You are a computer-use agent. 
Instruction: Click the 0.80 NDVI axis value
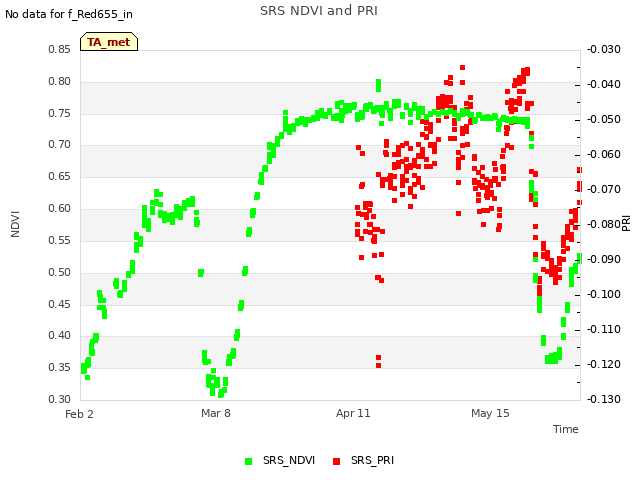[x=60, y=81]
